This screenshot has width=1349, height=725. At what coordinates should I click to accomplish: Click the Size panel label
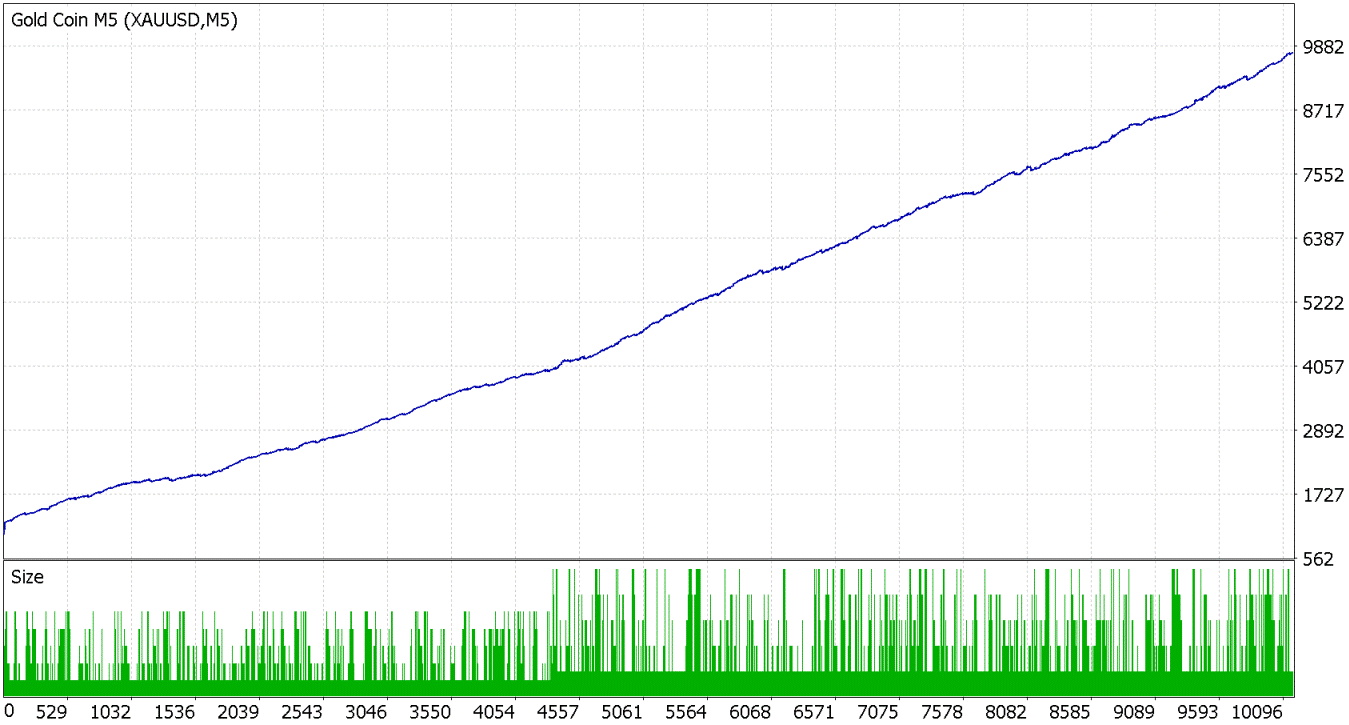[28, 577]
